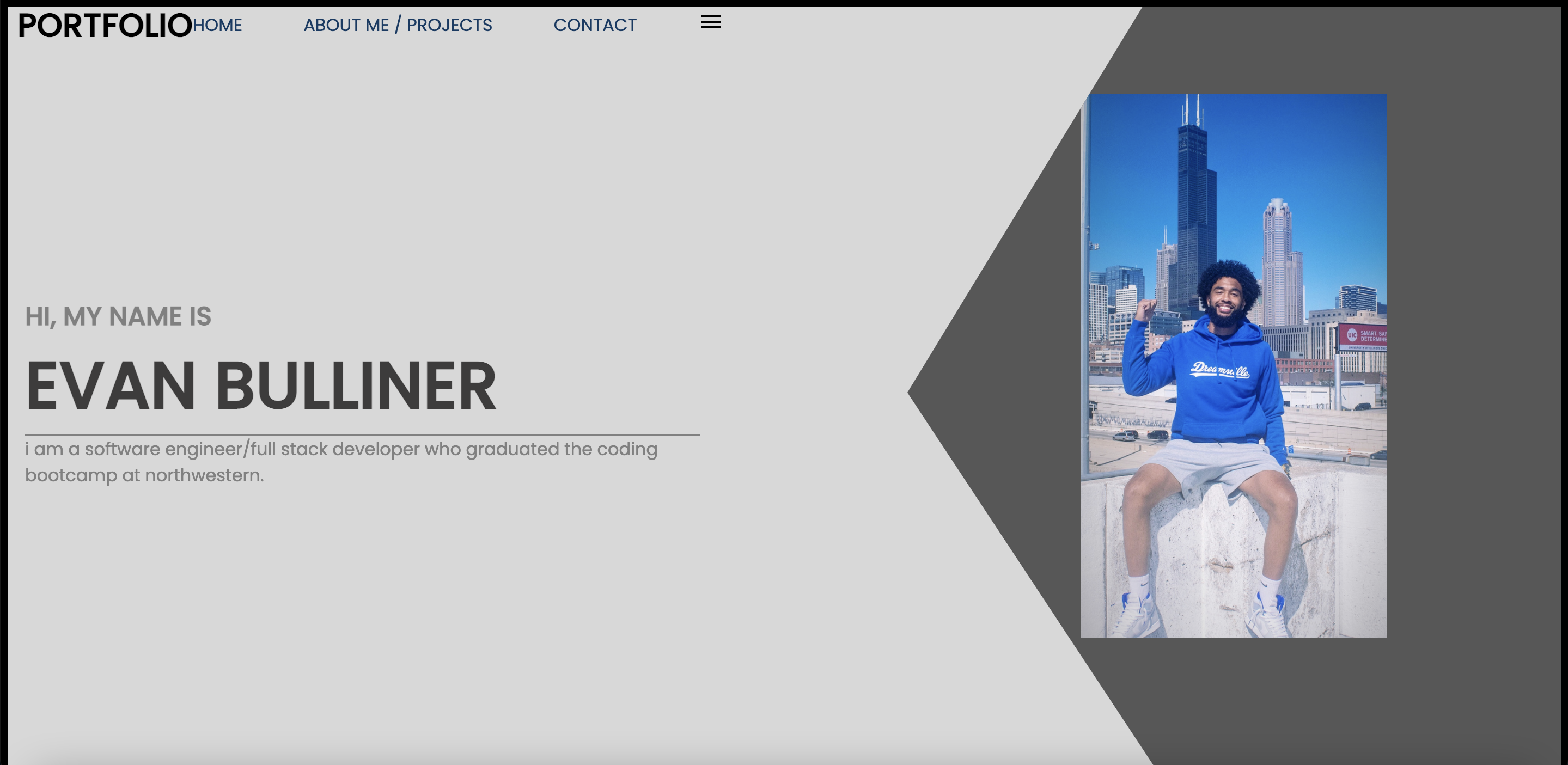Click the profile photo of Evan
Viewport: 1568px width, 765px height.
click(x=1233, y=365)
